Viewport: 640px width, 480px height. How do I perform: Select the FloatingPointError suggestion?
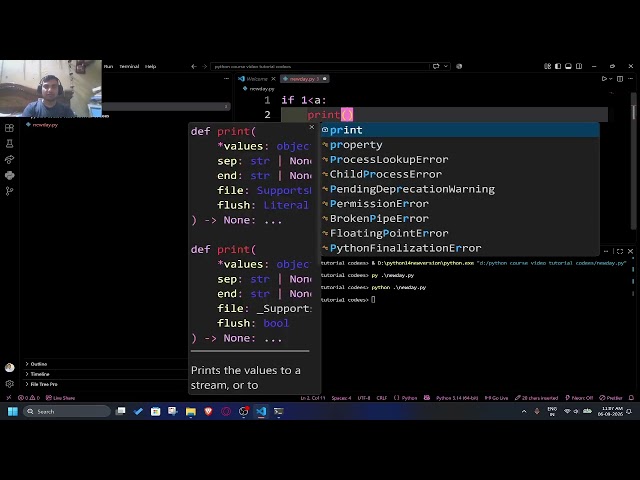[x=460, y=233]
